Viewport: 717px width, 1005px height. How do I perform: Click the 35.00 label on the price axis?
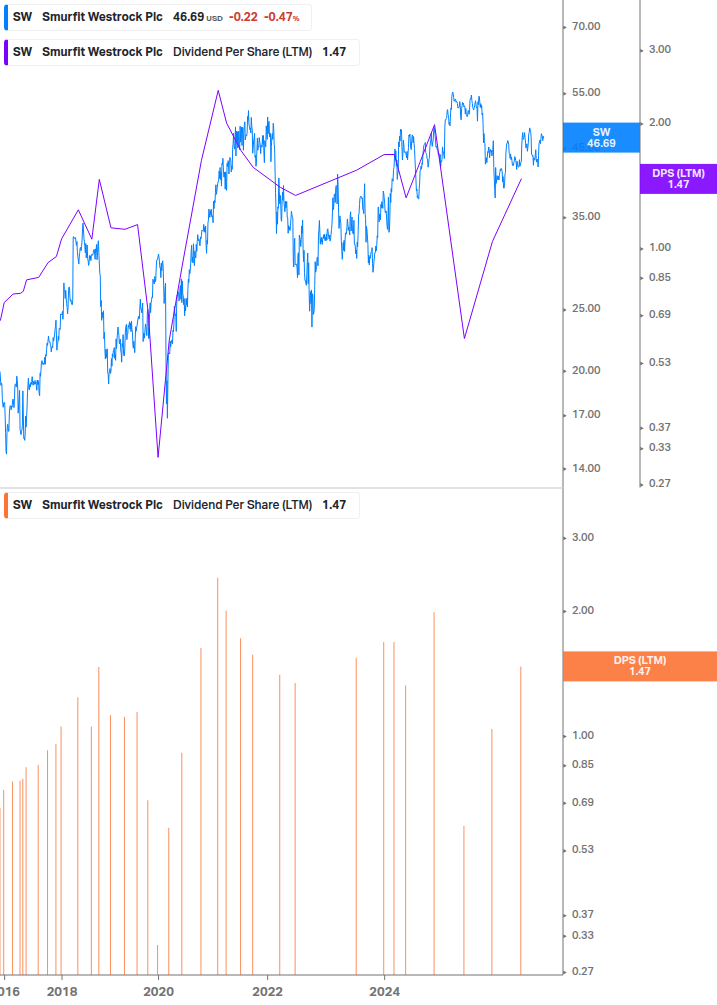click(586, 217)
